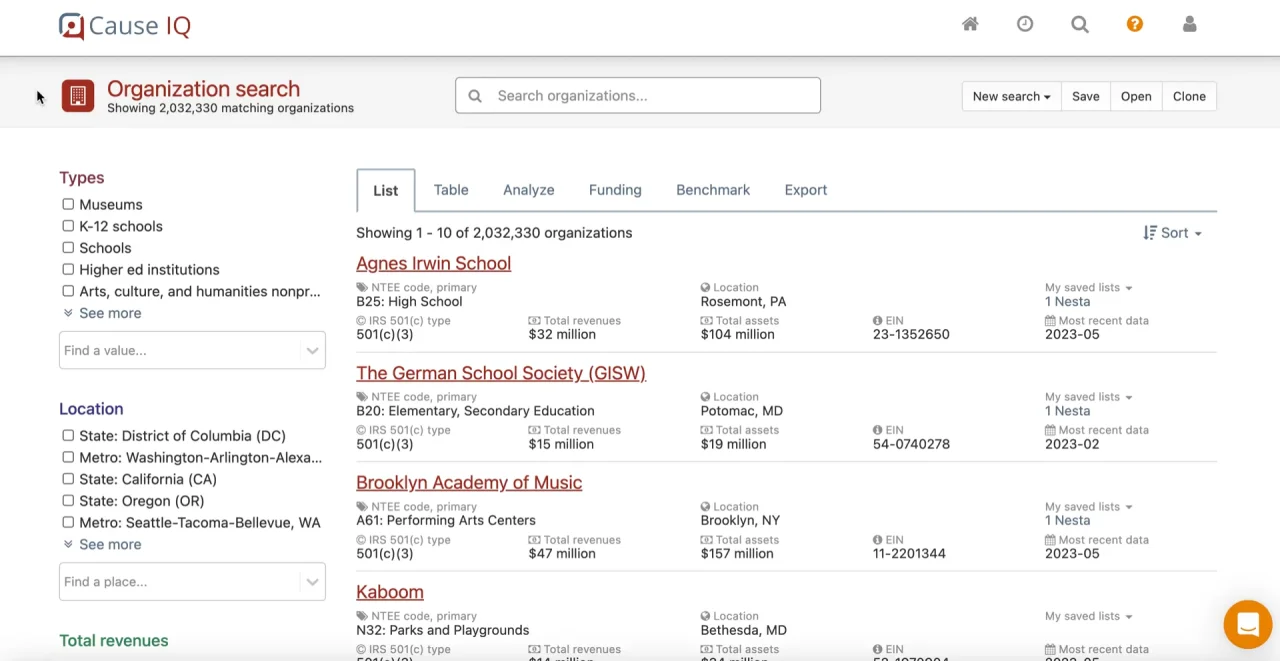Open the history clock icon
Screen dimensions: 1280x661
[x=1025, y=24]
